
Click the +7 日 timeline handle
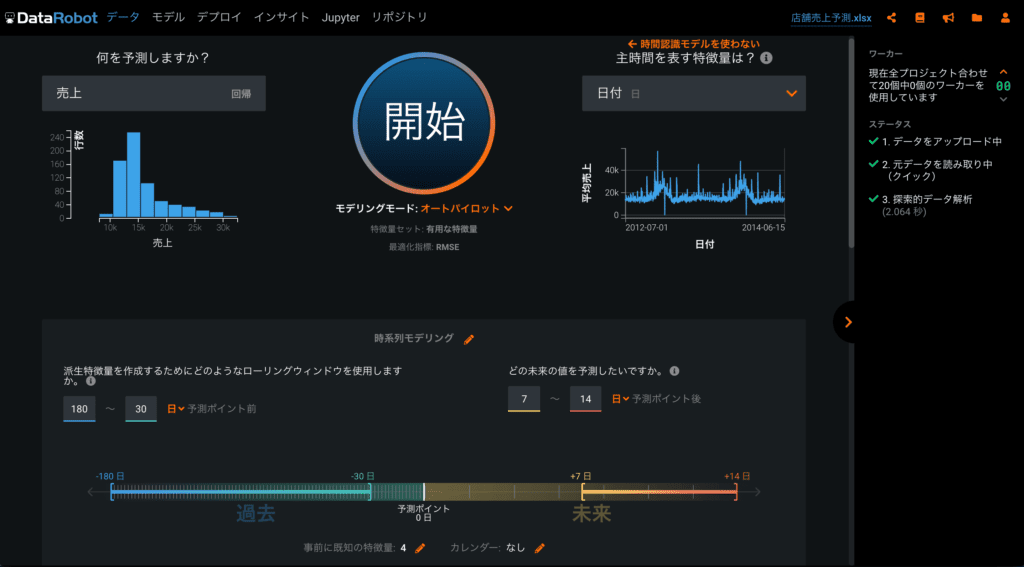click(x=582, y=492)
